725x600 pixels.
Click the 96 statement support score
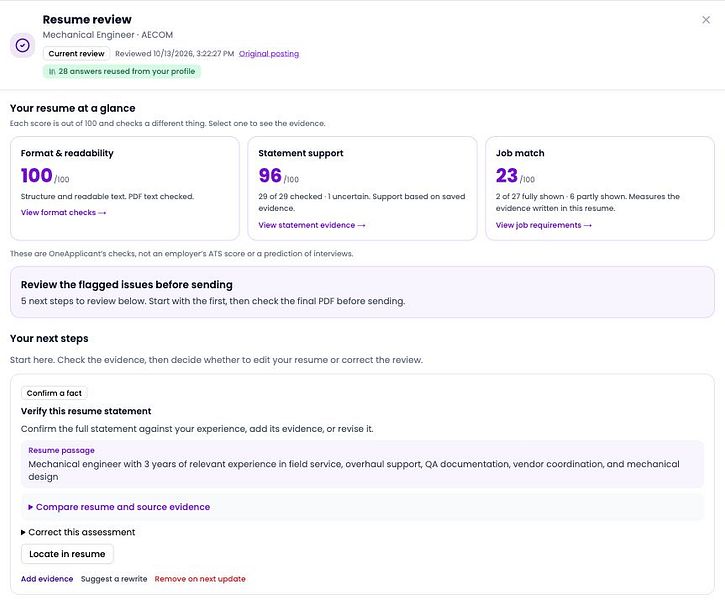coord(270,176)
